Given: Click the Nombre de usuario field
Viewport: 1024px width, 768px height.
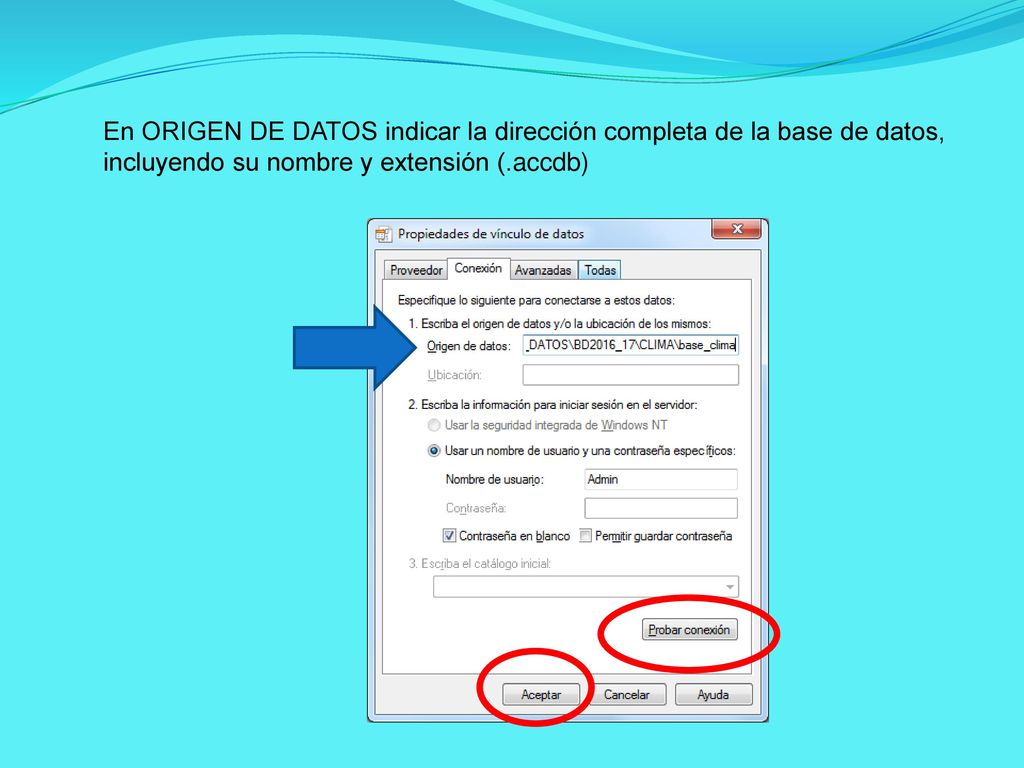Looking at the screenshot, I should [x=661, y=479].
